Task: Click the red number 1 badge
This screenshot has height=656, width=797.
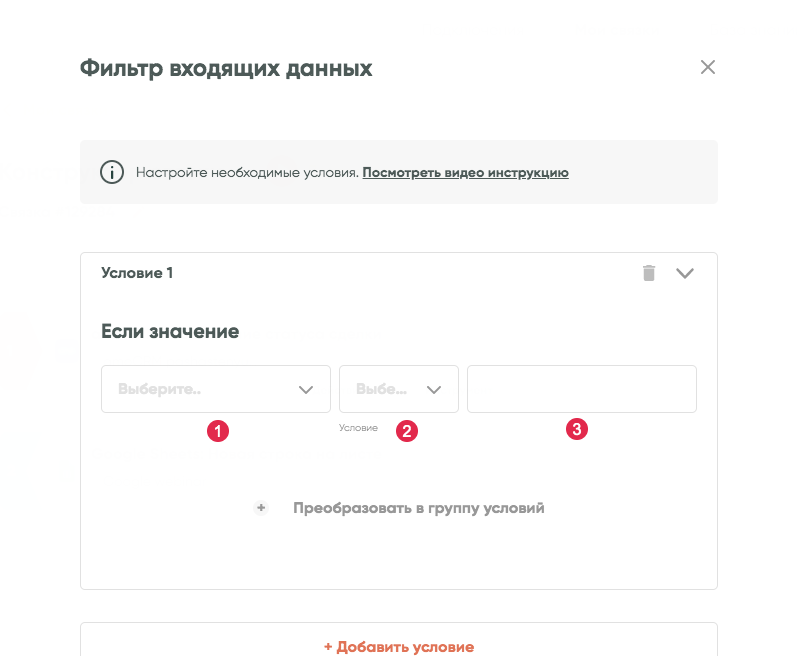Action: (217, 431)
